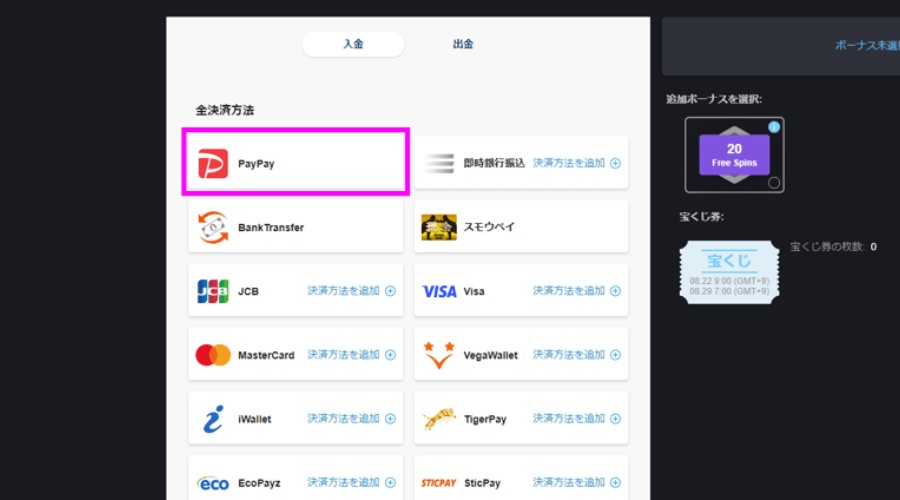The height and width of the screenshot is (500, 900).
Task: Click the plus icon in Visa row
Action: click(x=615, y=291)
